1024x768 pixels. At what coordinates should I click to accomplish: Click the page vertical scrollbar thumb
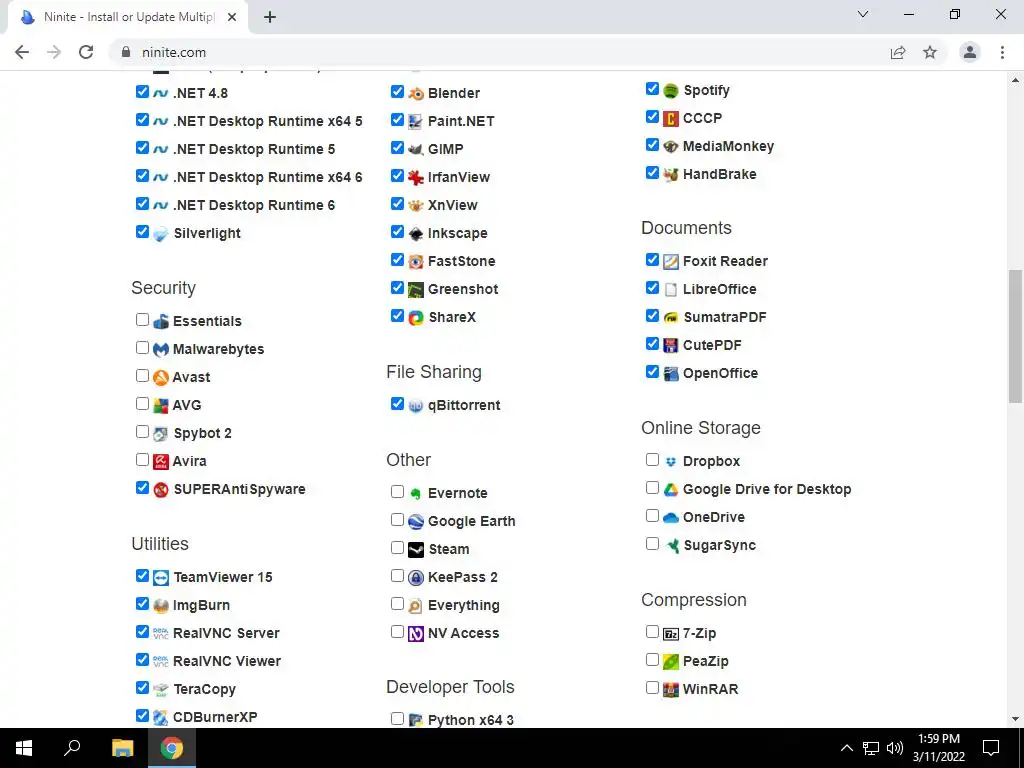click(x=1016, y=336)
